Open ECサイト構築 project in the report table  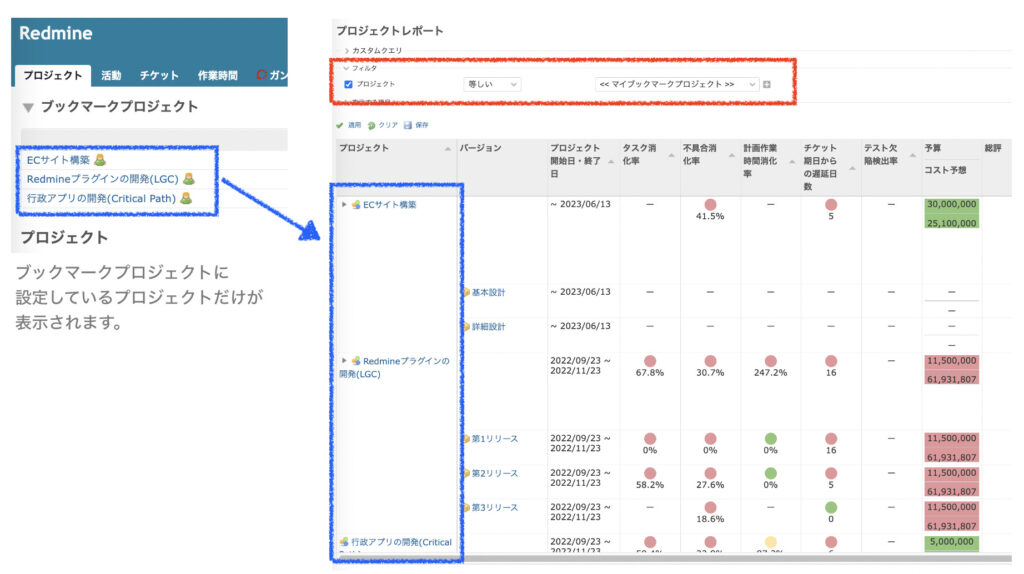[x=389, y=205]
